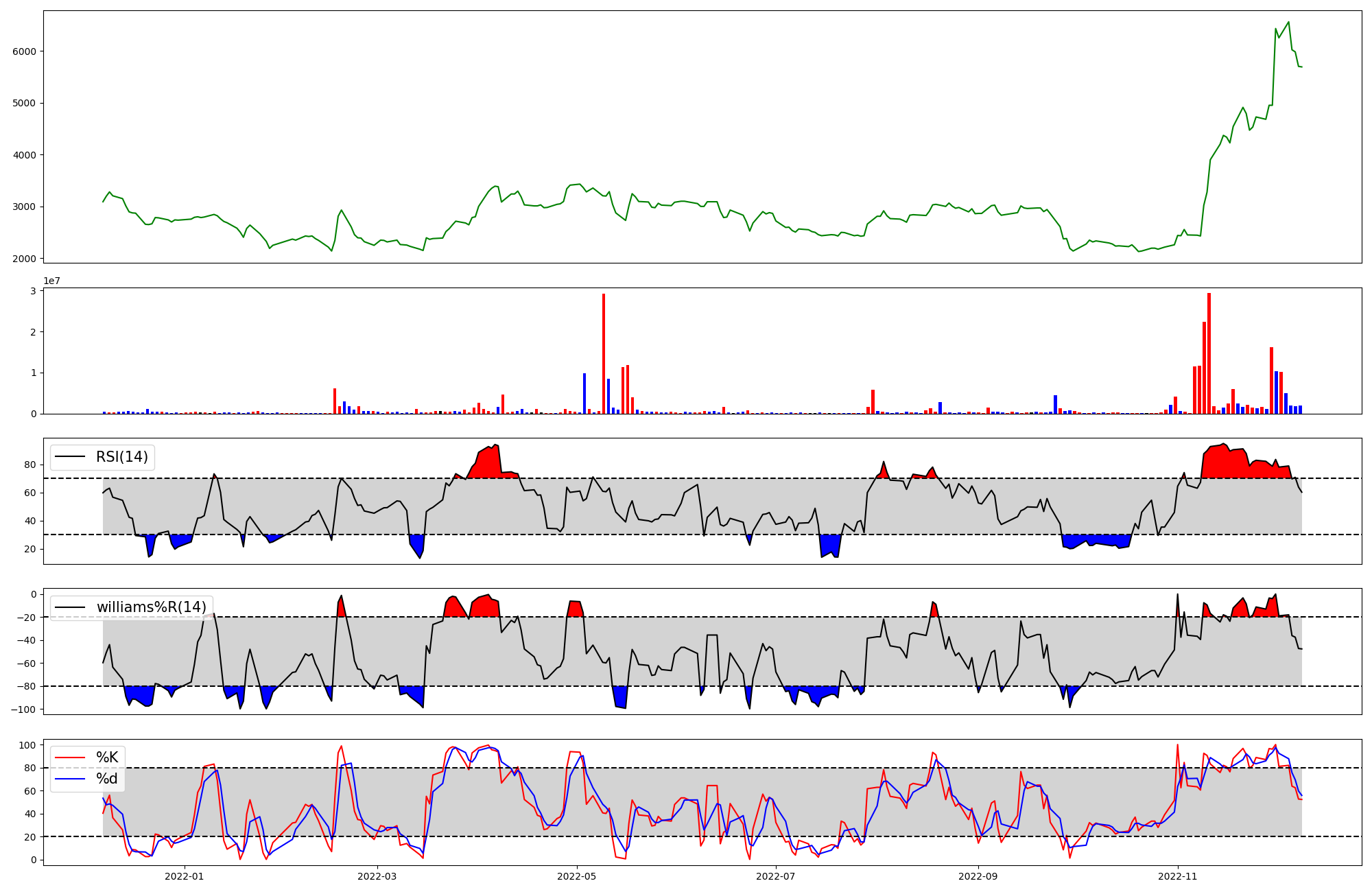This screenshot has height=892, width=1372.
Task: Click the %d legend entry text
Action: (107, 779)
